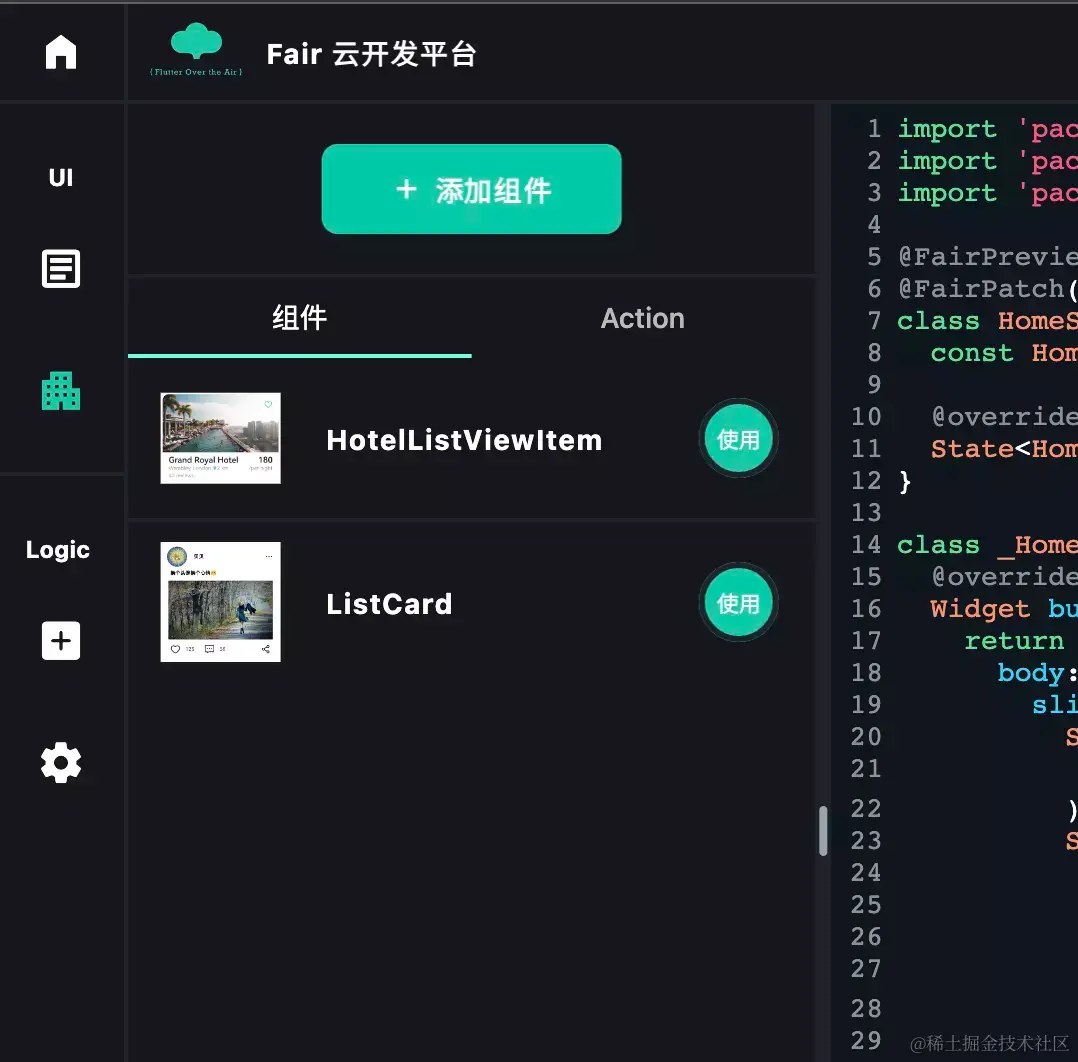
Task: Click line 8 const code line
Action: click(x=1004, y=353)
